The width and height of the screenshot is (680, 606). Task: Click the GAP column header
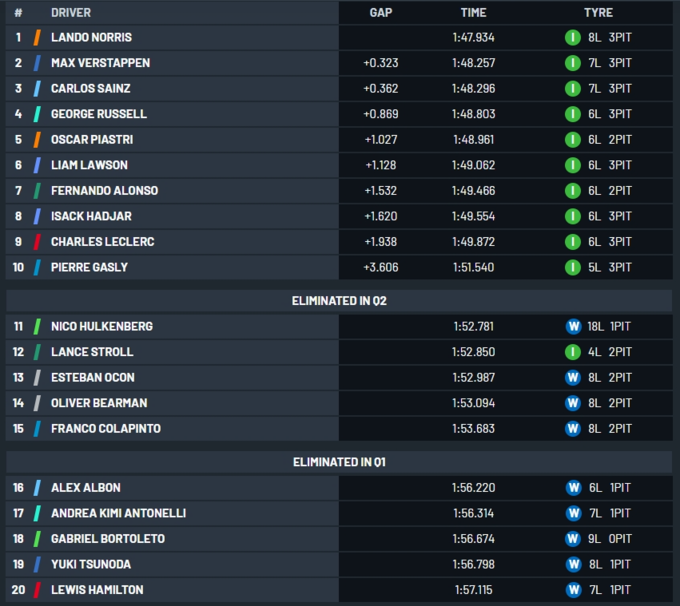tap(381, 13)
